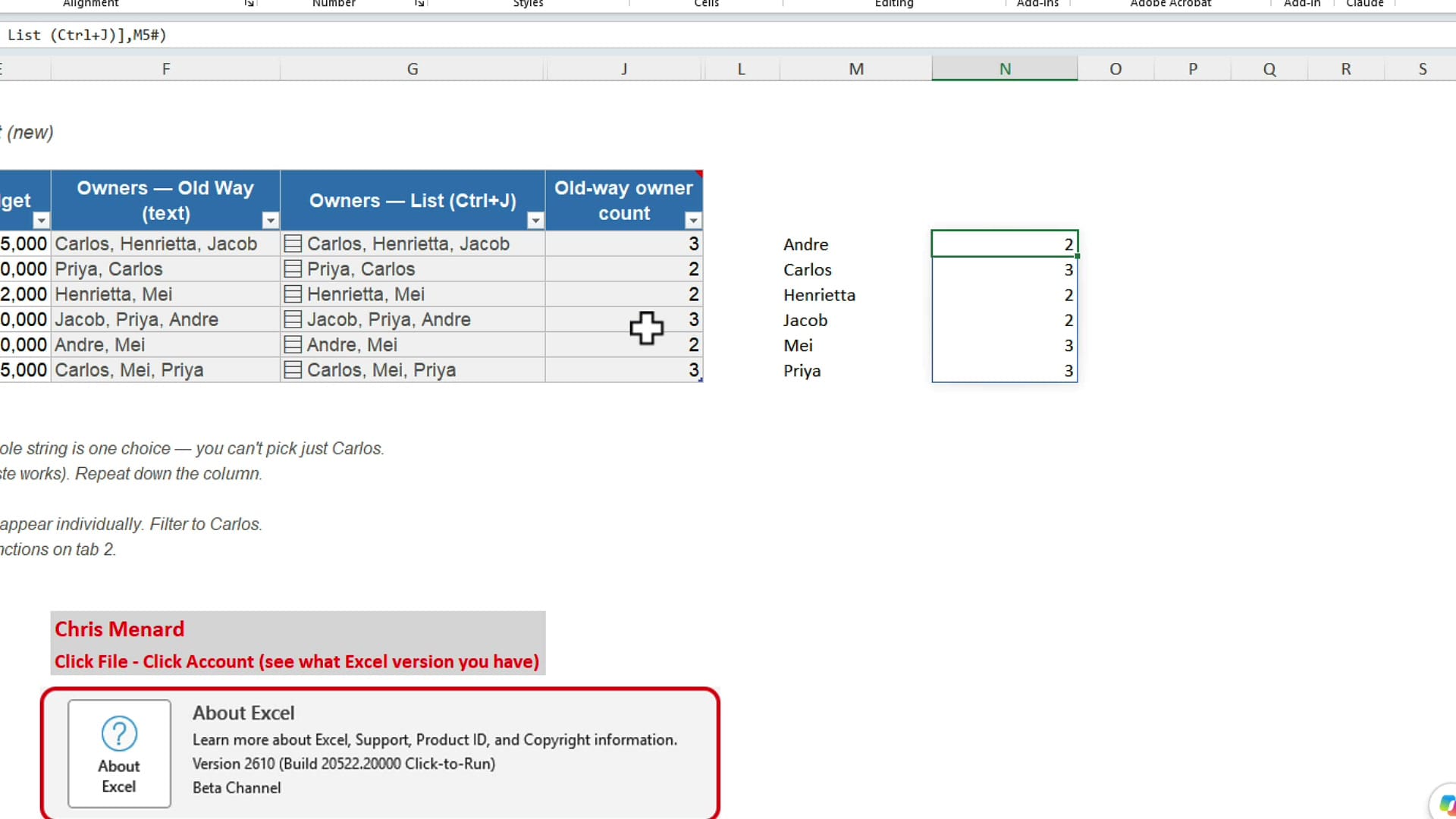Screen dimensions: 1456x819
Task: Select column L header
Action: pos(741,69)
